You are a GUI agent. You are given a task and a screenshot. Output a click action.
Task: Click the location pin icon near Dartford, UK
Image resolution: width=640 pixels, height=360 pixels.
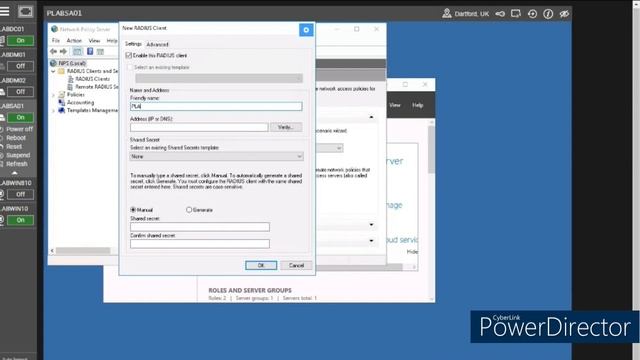pos(447,13)
